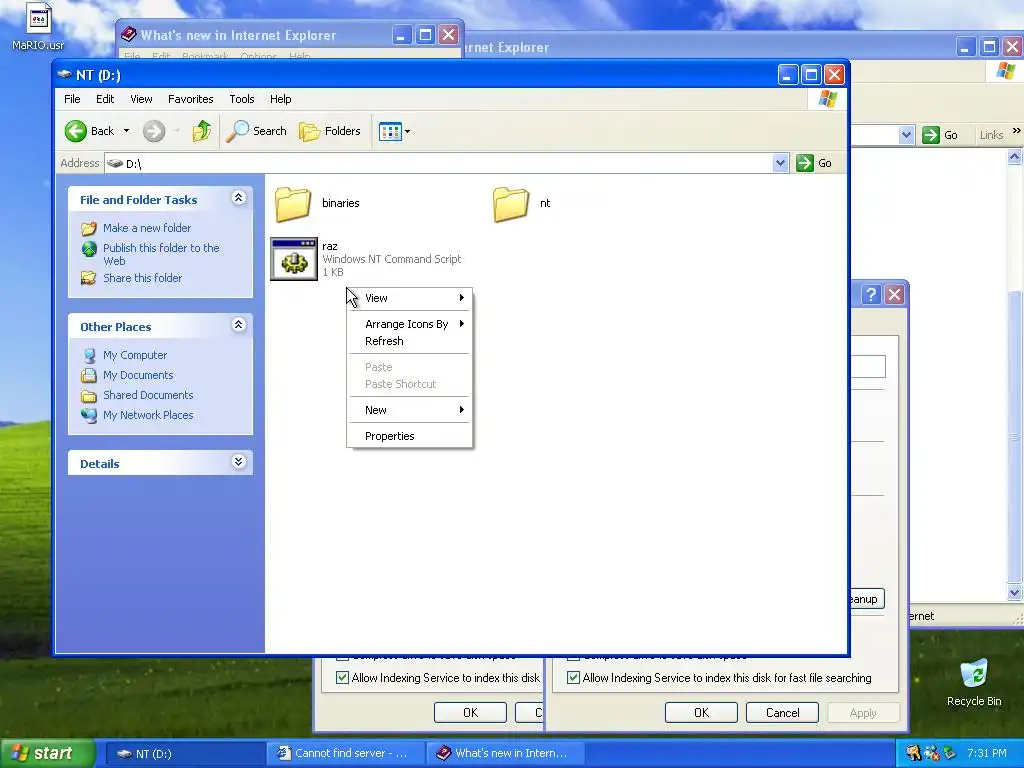
Task: Toggle the Folders tree pane
Action: pyautogui.click(x=330, y=131)
